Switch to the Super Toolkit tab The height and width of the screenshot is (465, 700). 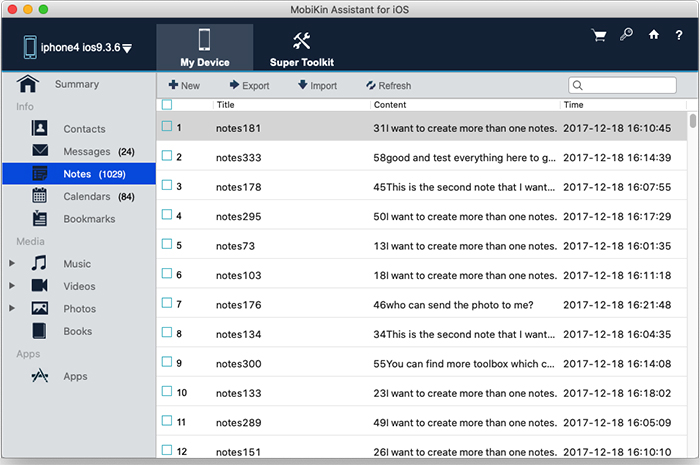[x=302, y=47]
